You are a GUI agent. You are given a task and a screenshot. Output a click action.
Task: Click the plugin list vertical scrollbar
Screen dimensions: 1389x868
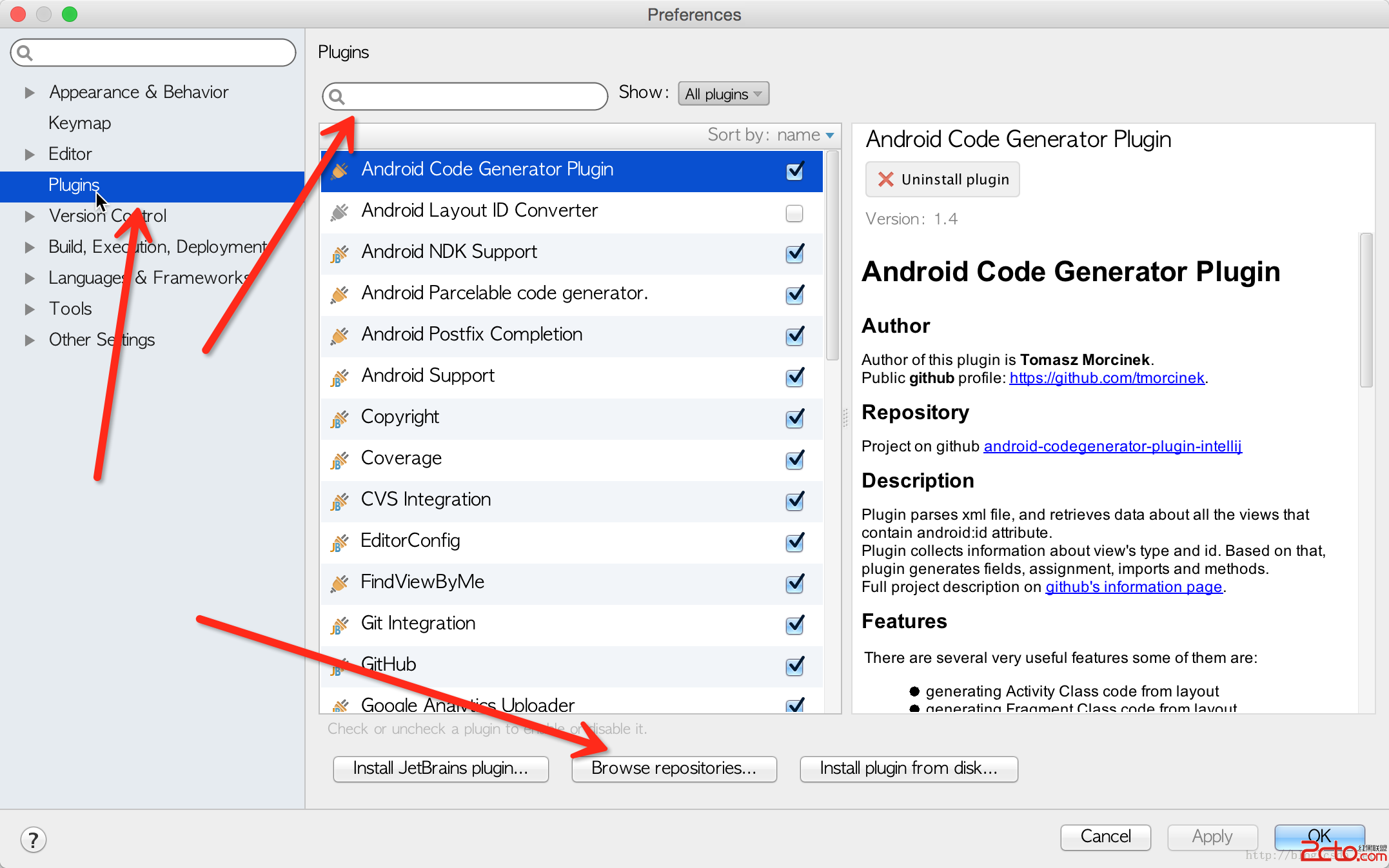832,255
